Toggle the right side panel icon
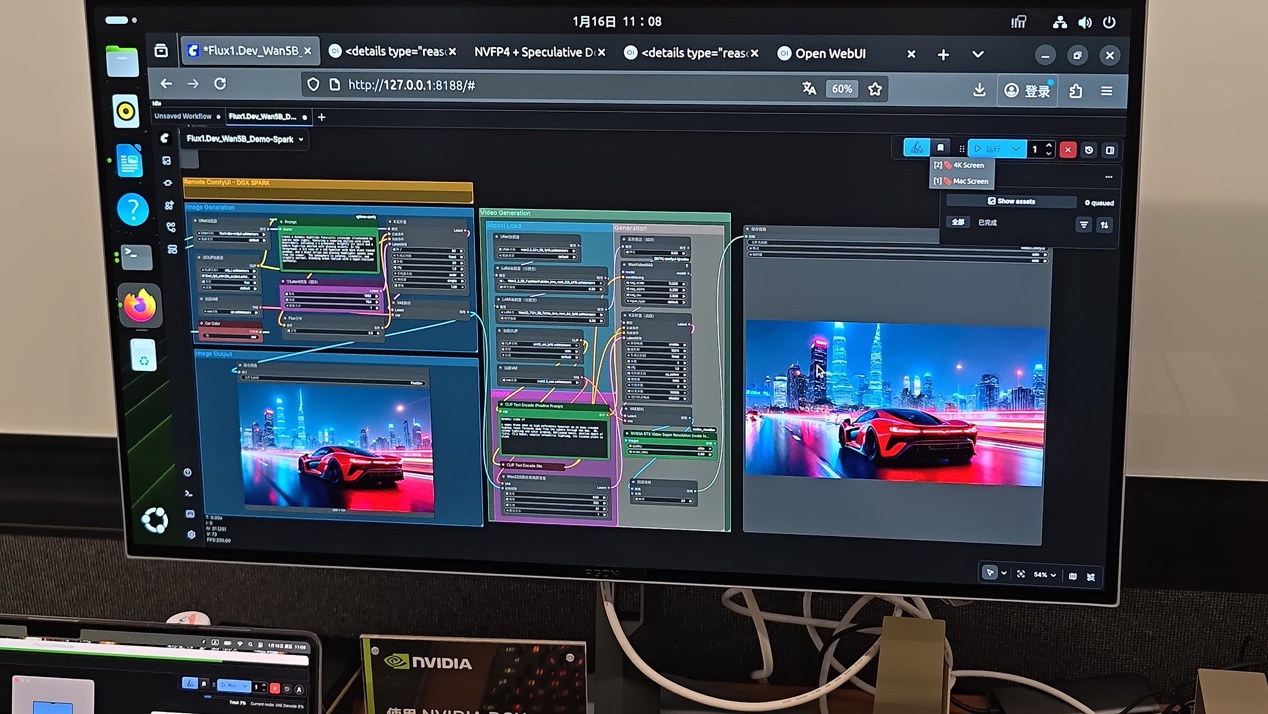Image resolution: width=1268 pixels, height=714 pixels. point(1110,150)
